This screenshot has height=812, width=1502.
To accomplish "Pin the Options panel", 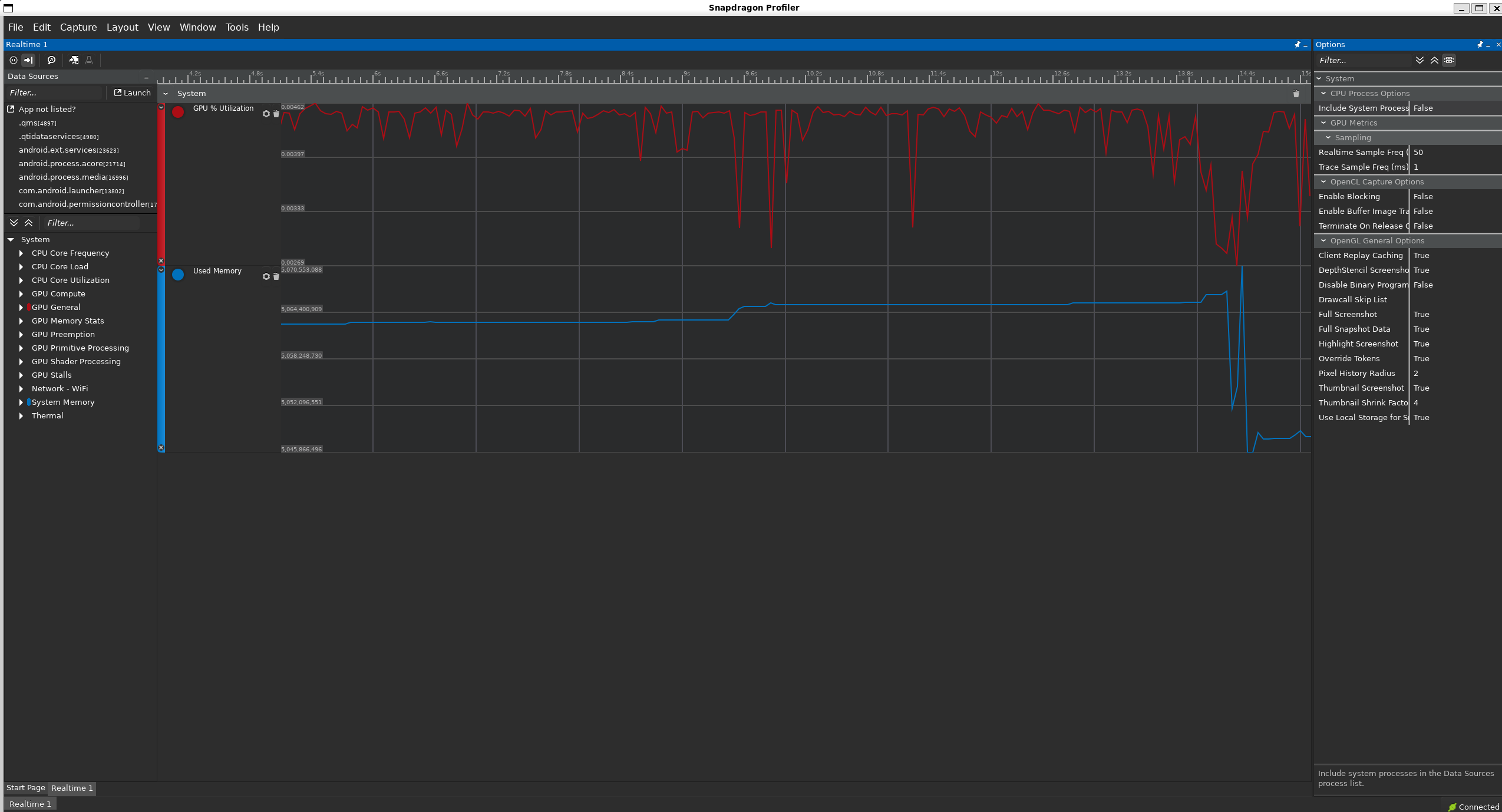I will click(1479, 45).
